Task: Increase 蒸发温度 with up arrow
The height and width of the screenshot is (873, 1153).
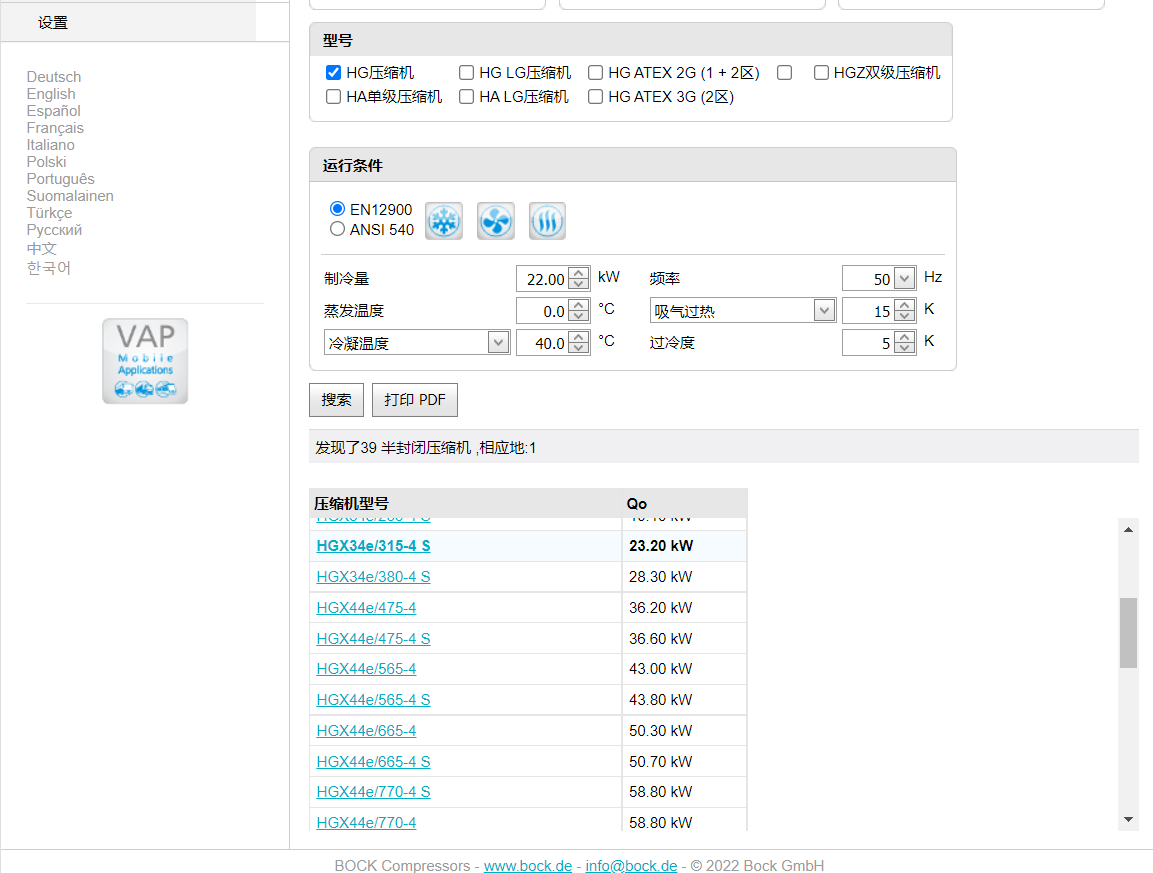Action: click(x=579, y=304)
